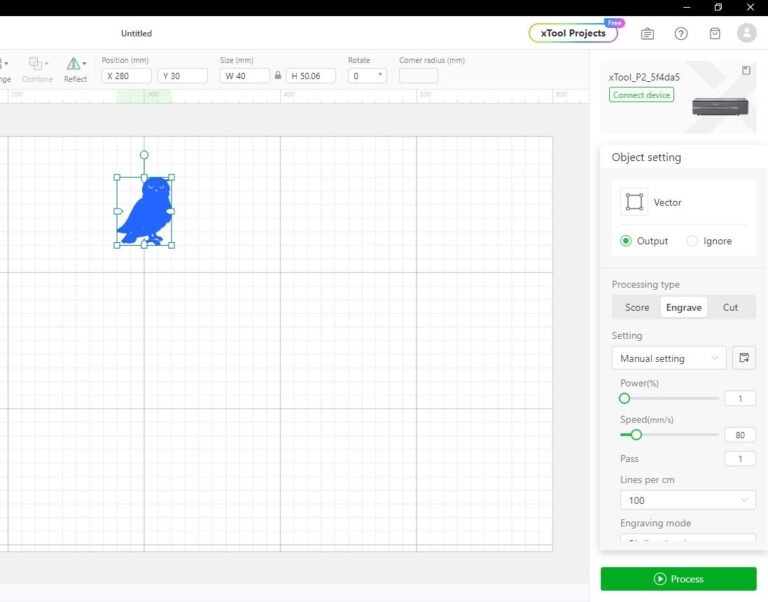Expand the Manual setting dropdown
This screenshot has width=768, height=602.
click(668, 358)
